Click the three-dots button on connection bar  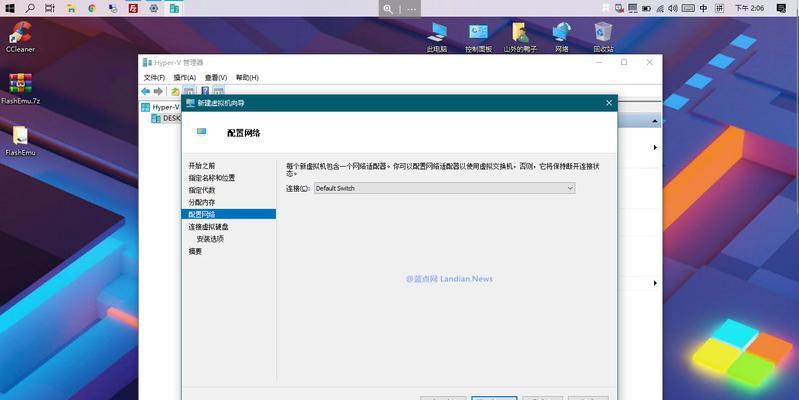(412, 9)
